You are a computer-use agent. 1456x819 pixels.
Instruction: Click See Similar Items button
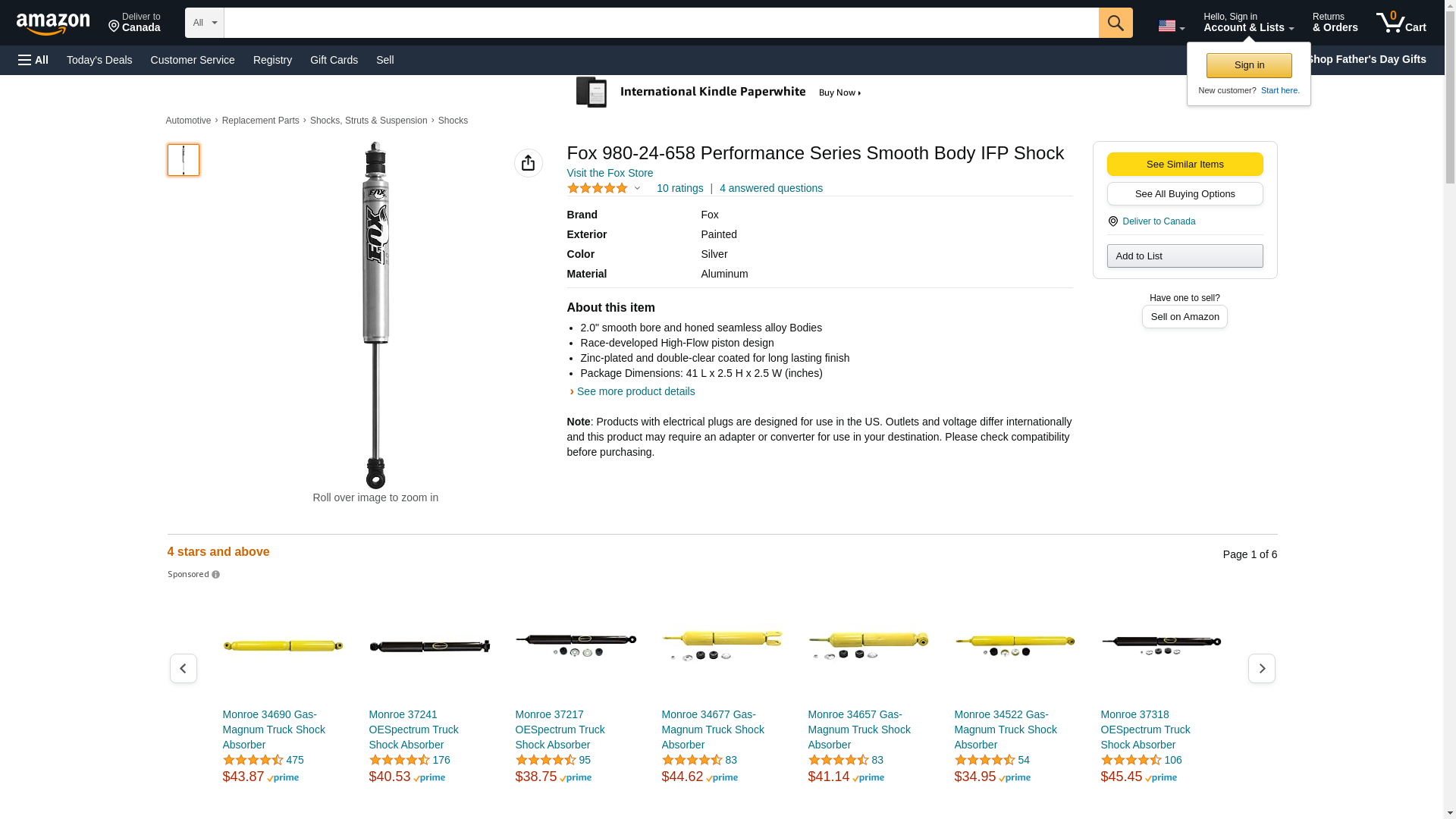pyautogui.click(x=1185, y=165)
